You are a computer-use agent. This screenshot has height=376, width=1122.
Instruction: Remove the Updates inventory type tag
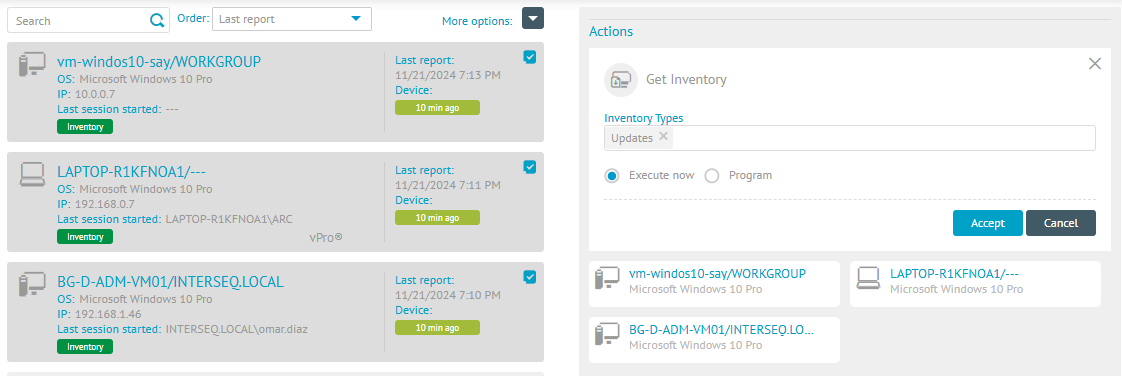[663, 136]
